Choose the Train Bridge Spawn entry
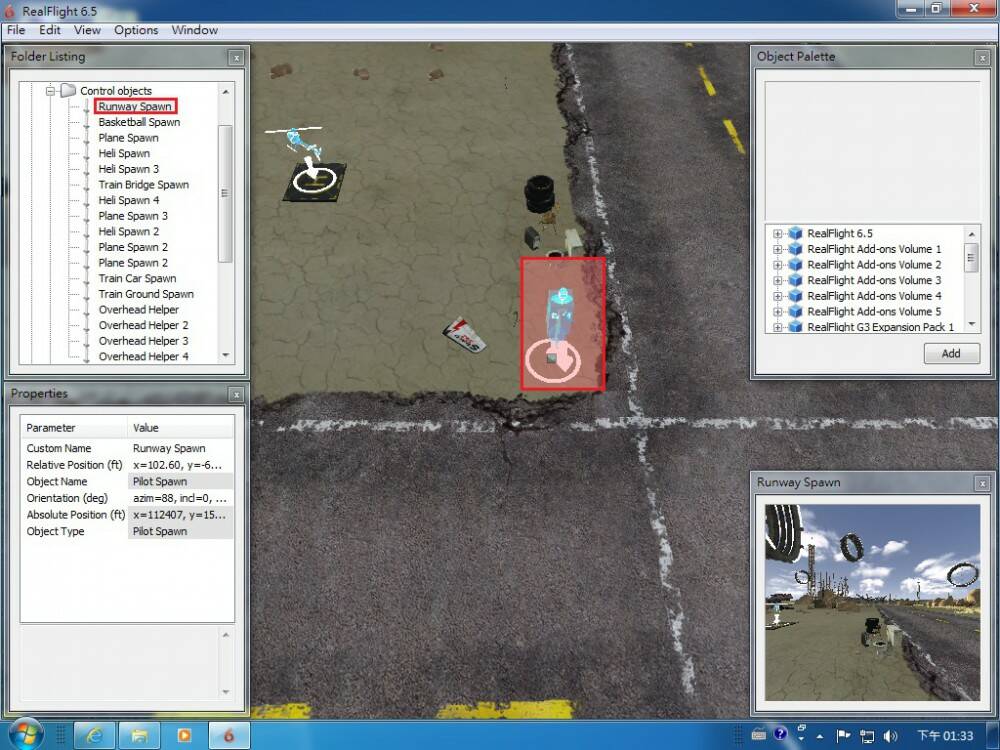Image resolution: width=1000 pixels, height=750 pixels. 143,185
